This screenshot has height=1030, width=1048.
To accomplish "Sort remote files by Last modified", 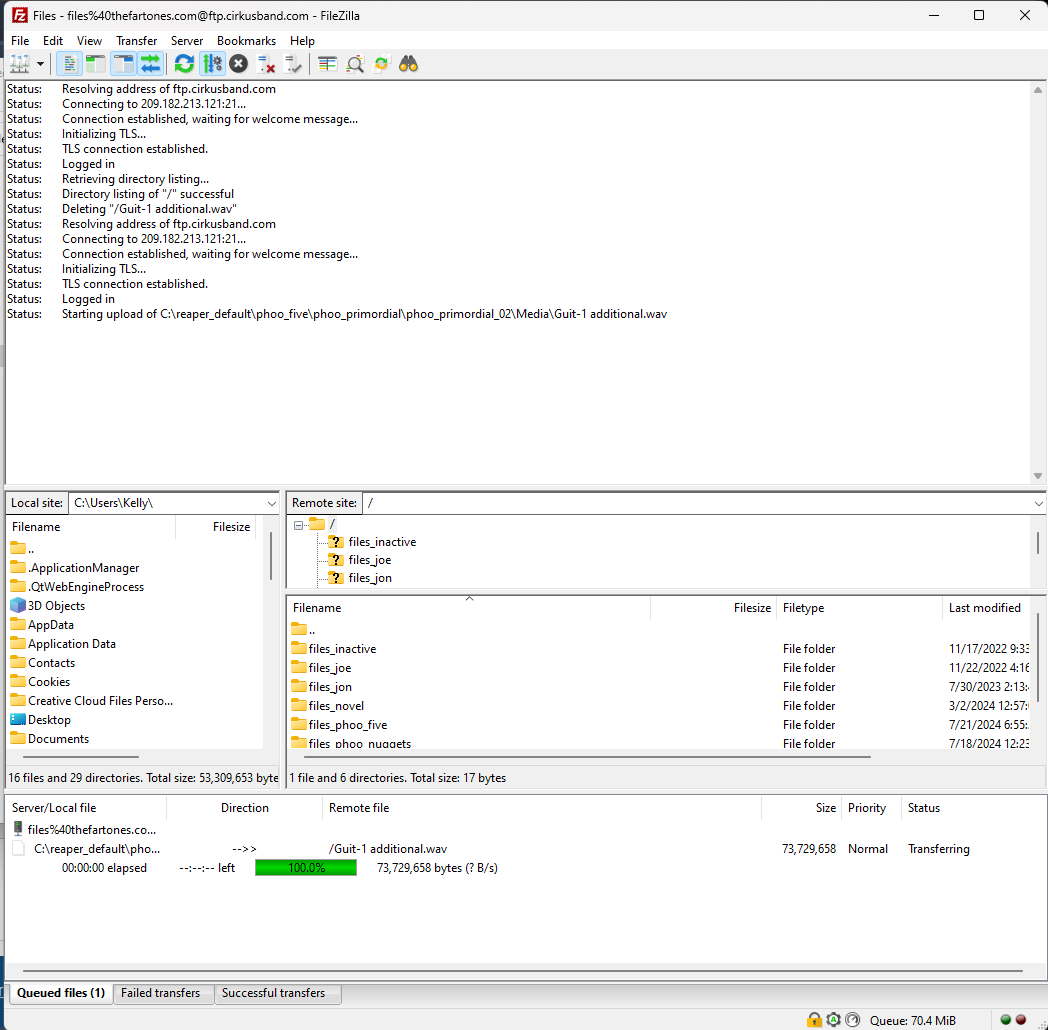I will [984, 608].
